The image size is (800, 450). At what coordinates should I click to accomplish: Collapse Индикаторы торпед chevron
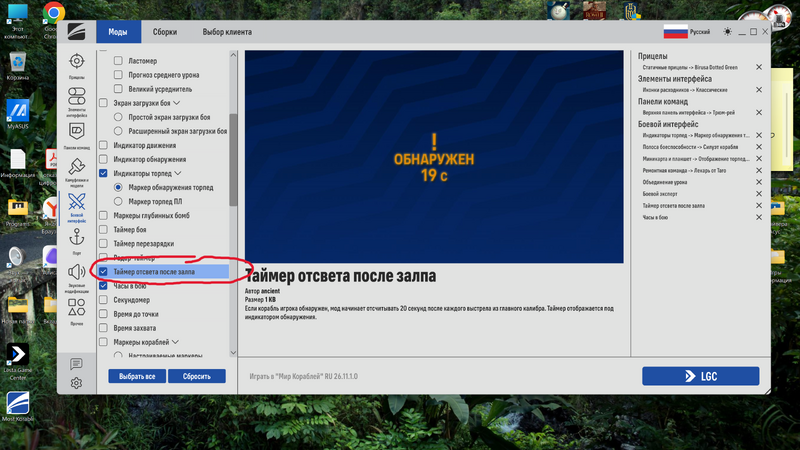pos(178,173)
